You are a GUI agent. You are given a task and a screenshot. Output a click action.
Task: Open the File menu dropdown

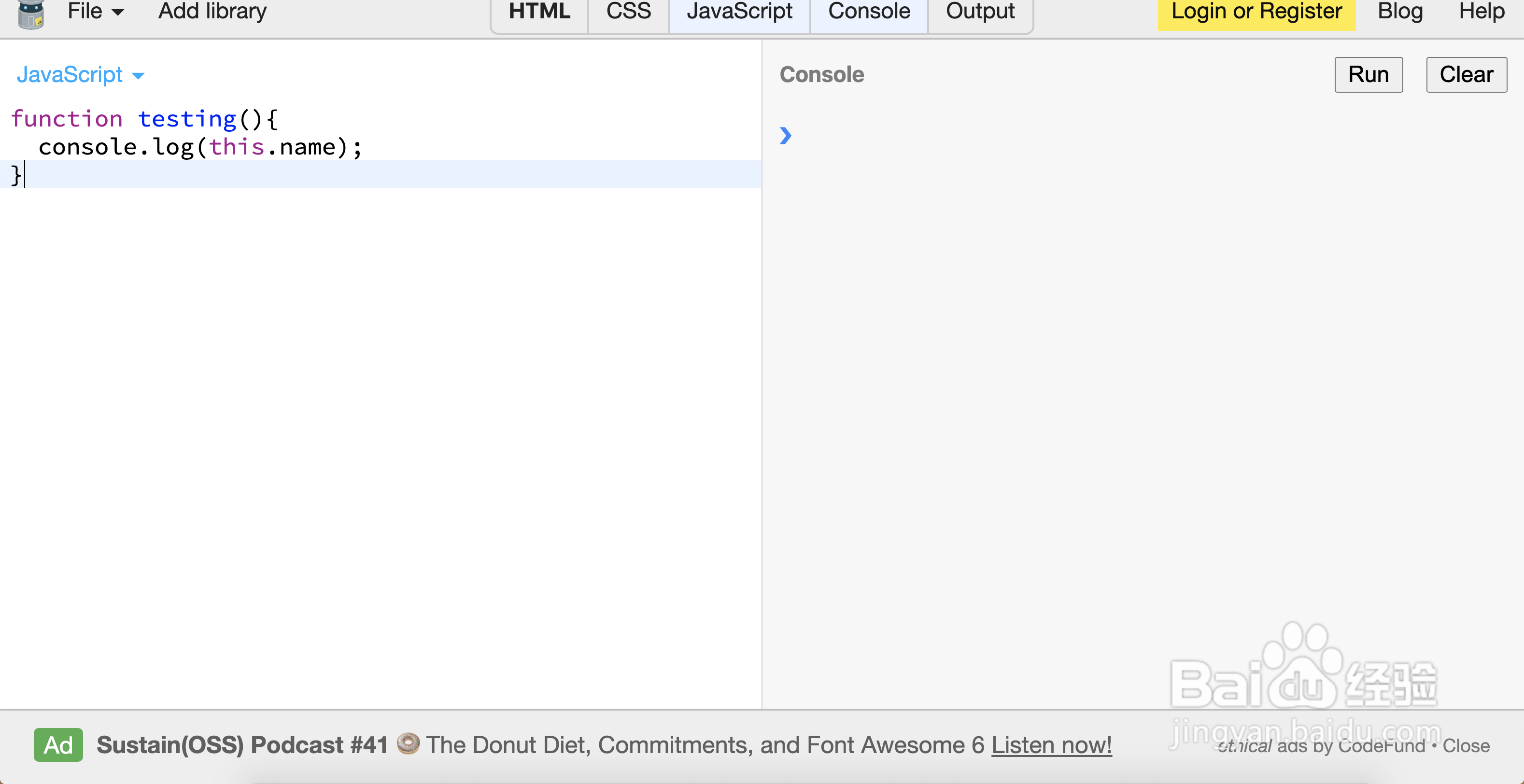[x=95, y=11]
